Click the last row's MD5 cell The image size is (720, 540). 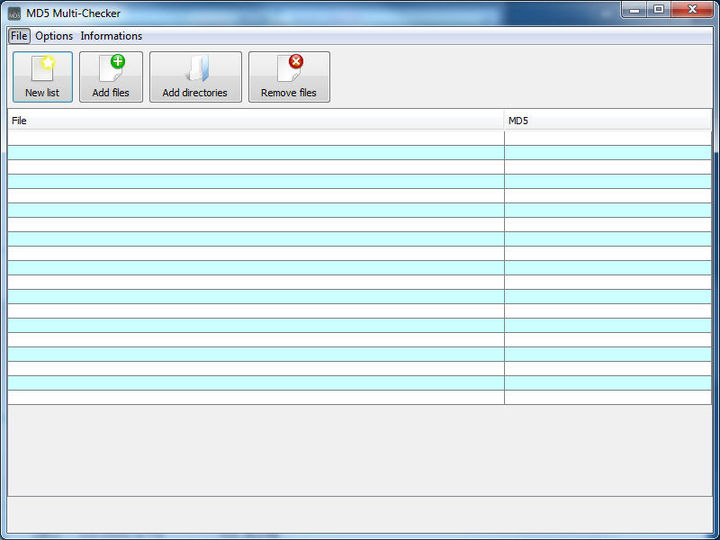(x=607, y=397)
